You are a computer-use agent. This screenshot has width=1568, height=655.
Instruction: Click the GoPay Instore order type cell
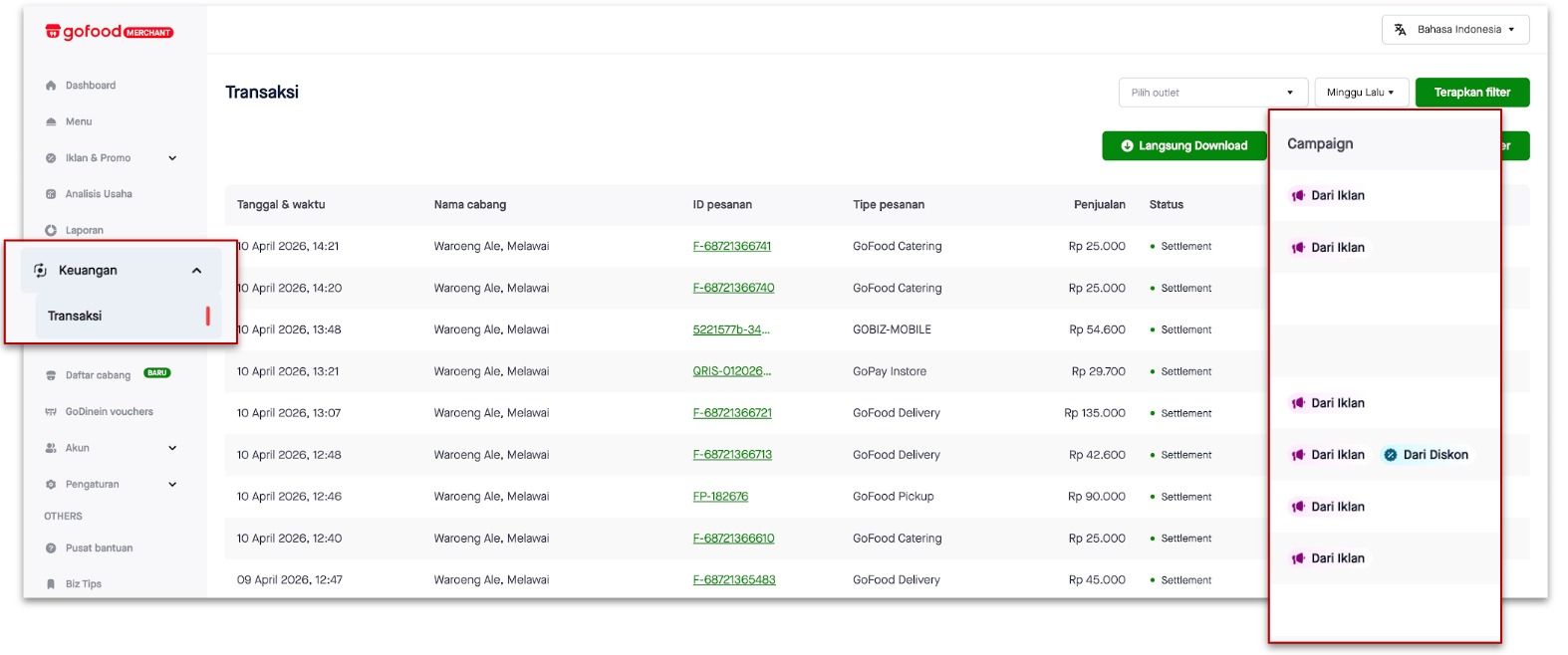coord(890,371)
